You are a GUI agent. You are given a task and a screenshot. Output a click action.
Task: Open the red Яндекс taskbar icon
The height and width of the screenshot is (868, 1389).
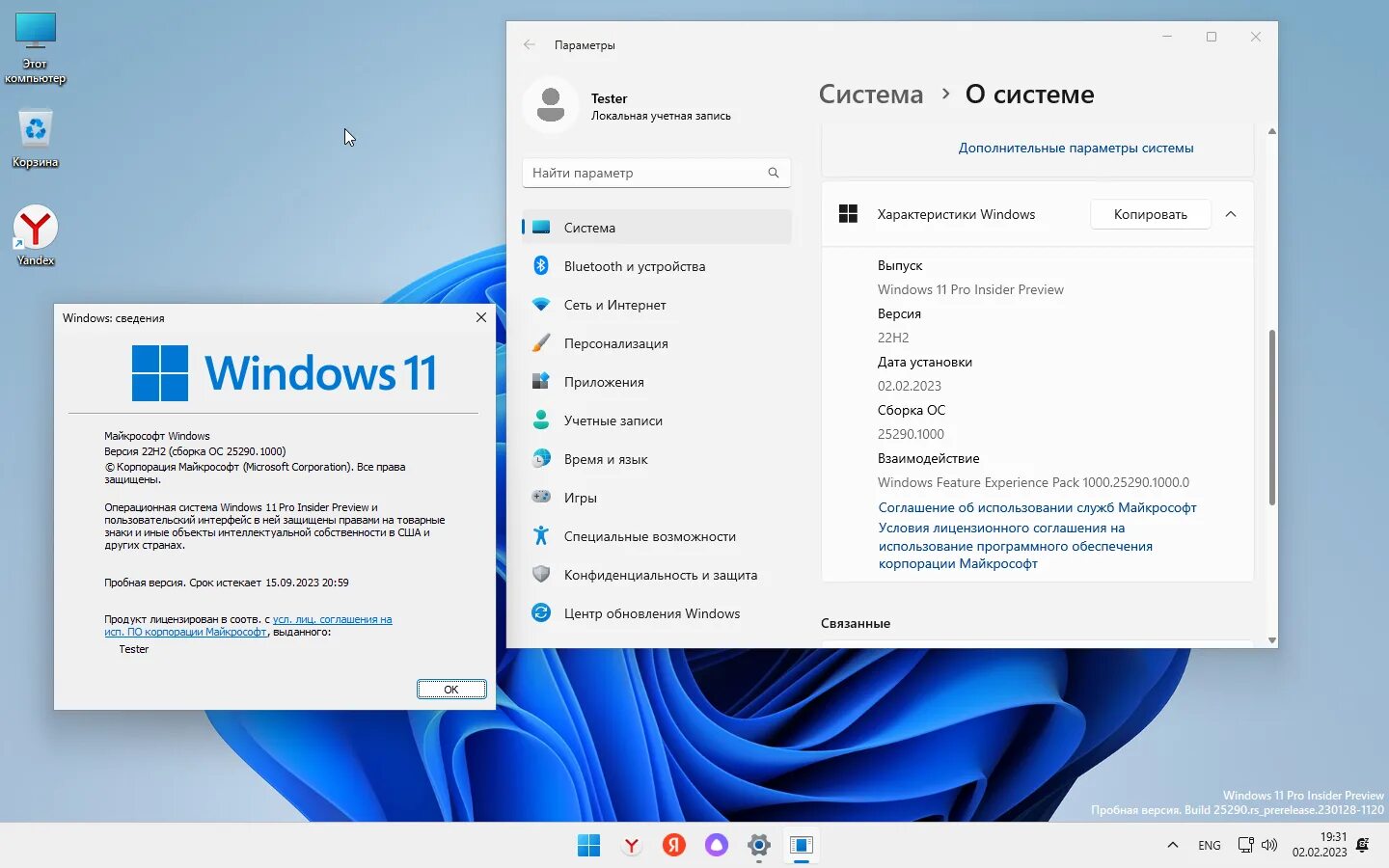(x=673, y=846)
